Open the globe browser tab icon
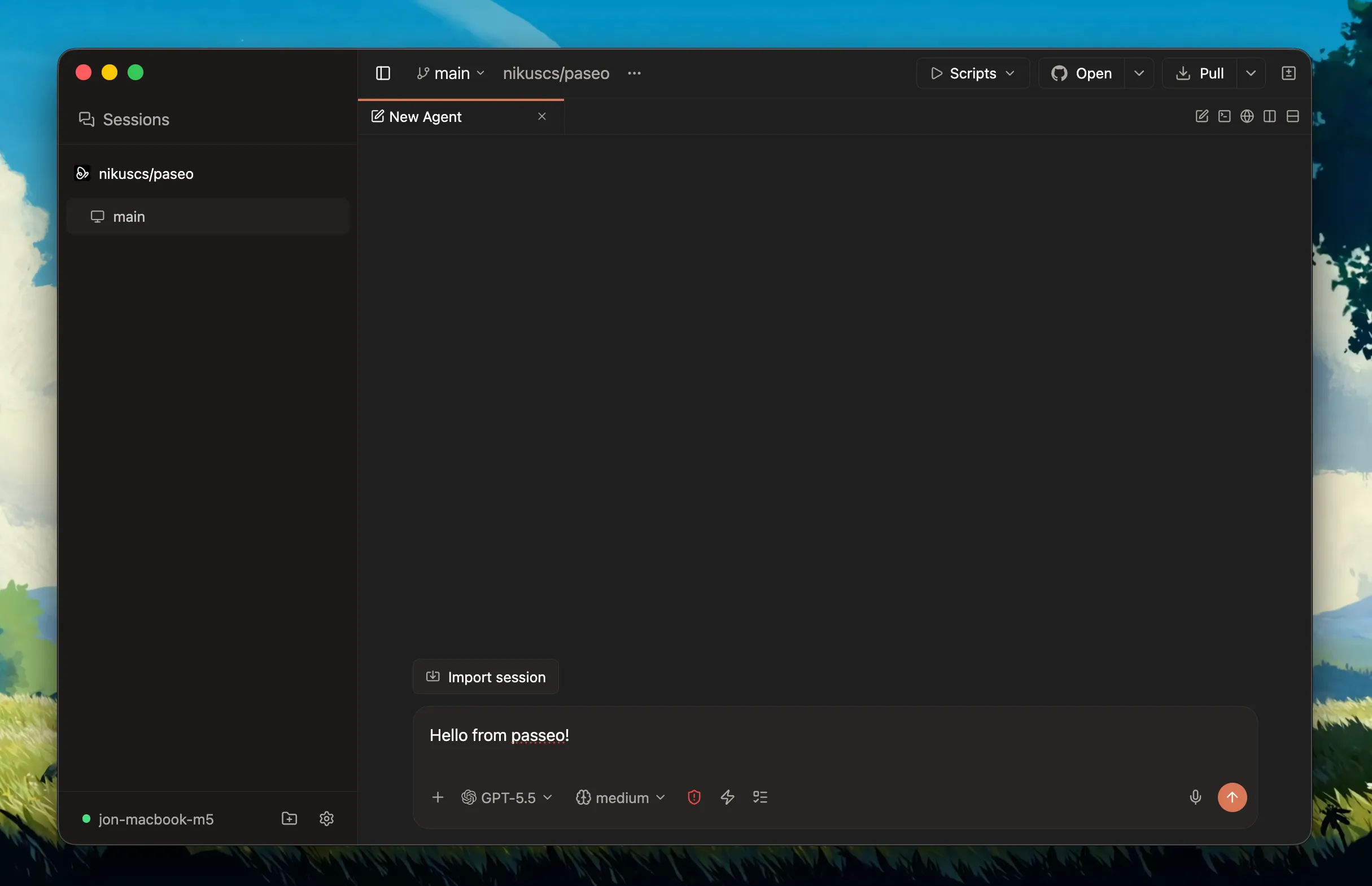 pyautogui.click(x=1247, y=116)
